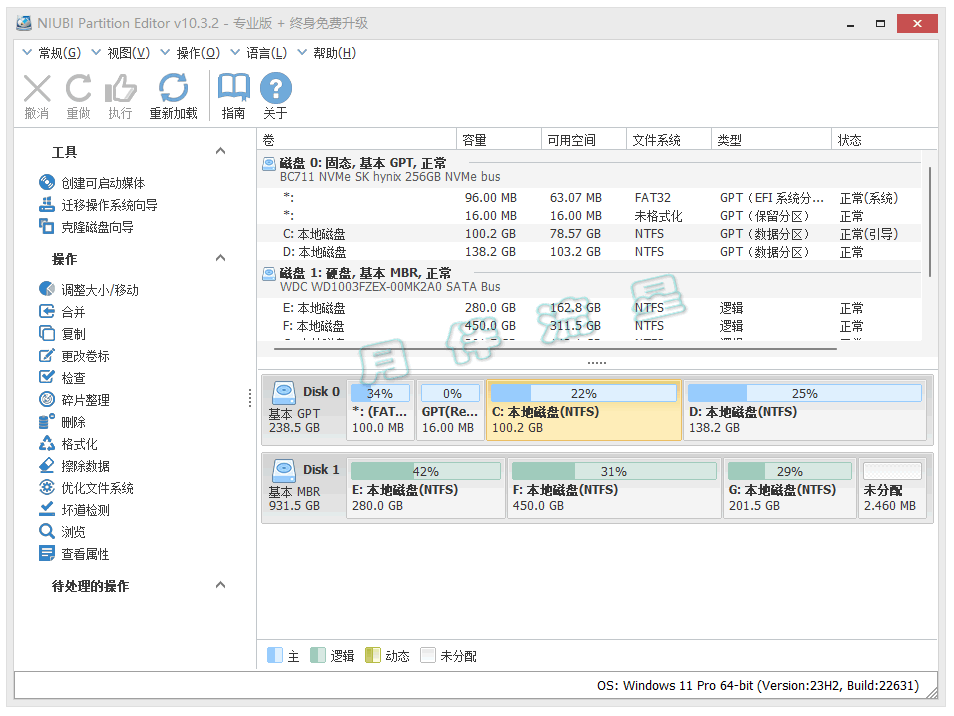Image resolution: width=954 pixels, height=716 pixels.
Task: Choose 擦除数据 wipe data operation
Action: tap(74, 466)
